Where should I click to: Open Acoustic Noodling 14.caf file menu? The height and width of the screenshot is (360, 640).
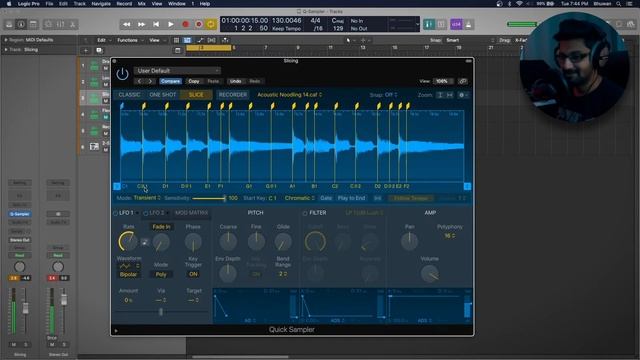pyautogui.click(x=289, y=95)
